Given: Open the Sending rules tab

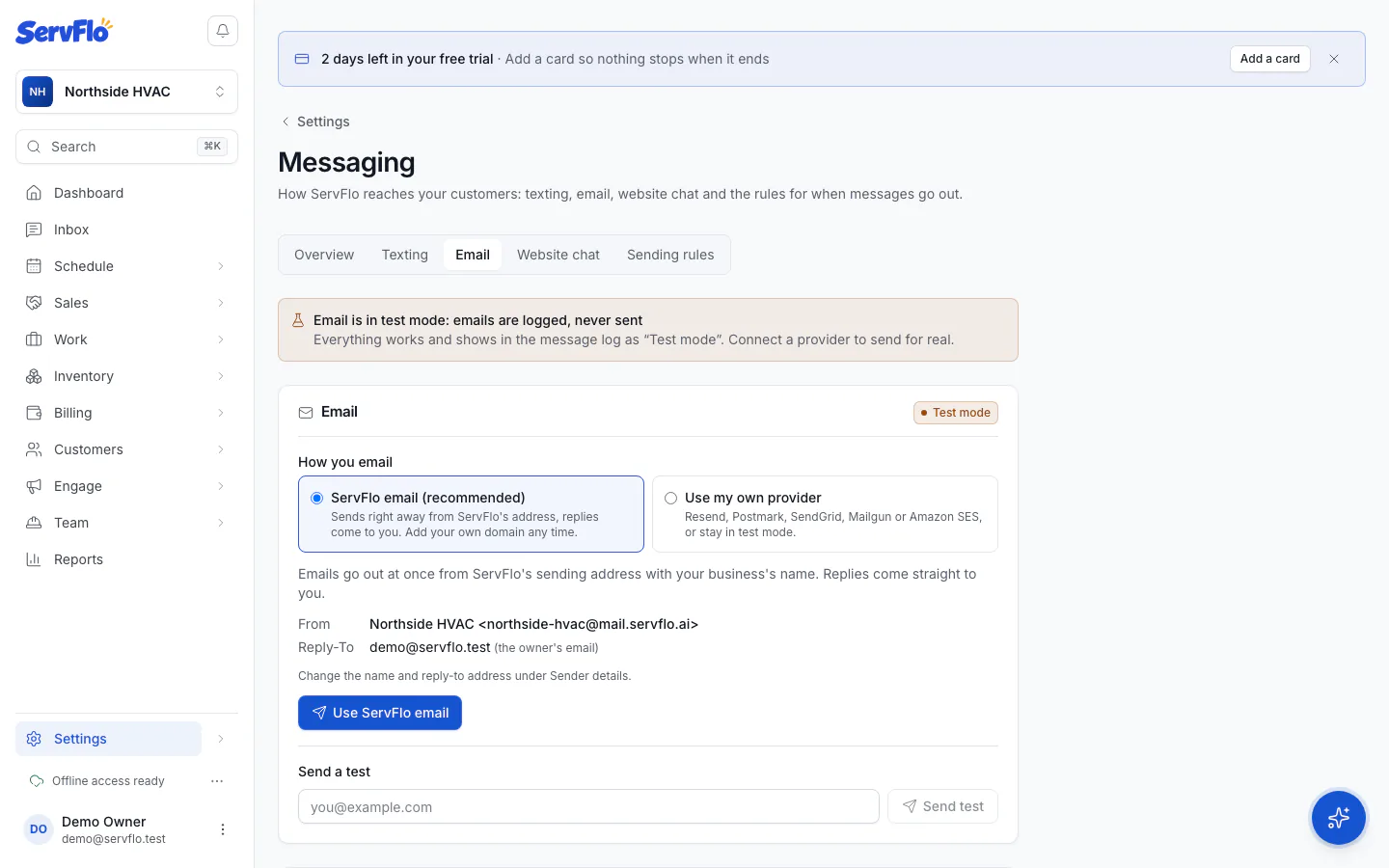Looking at the screenshot, I should tap(670, 255).
